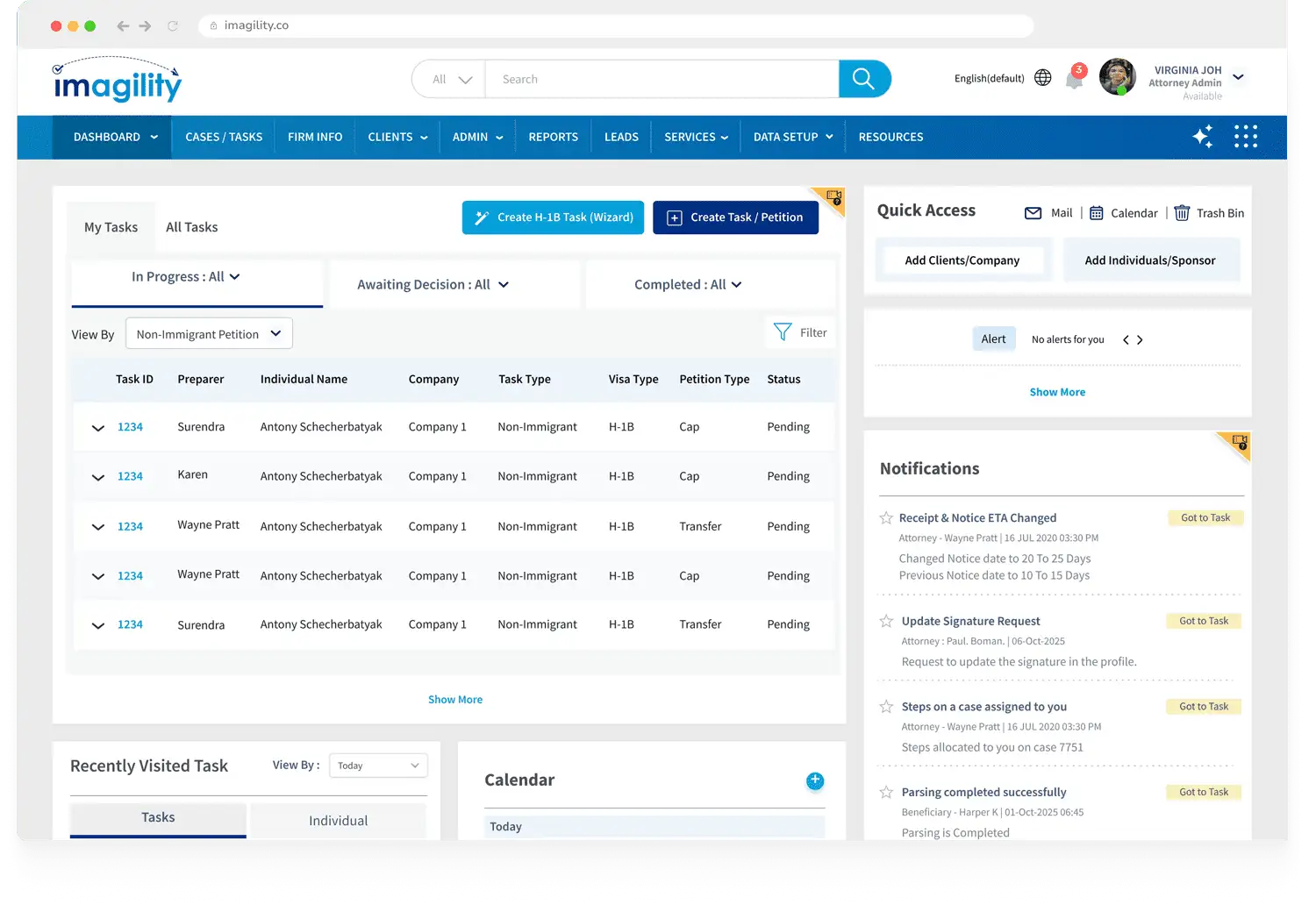
Task: Star the Receipt & Notice ETA Changed notification
Action: click(x=886, y=518)
